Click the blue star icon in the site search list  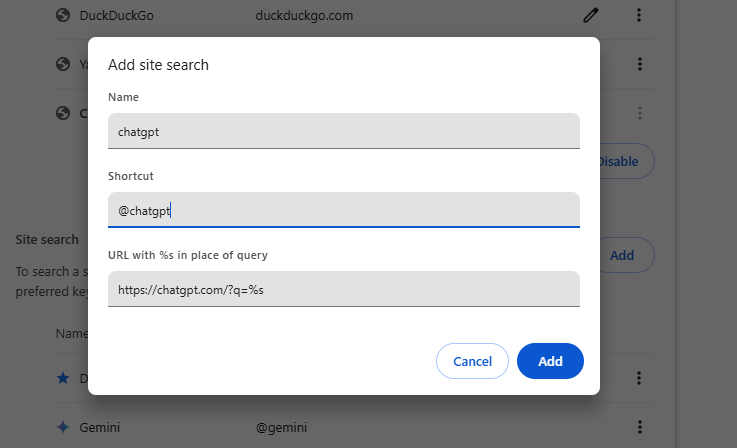[63, 378]
